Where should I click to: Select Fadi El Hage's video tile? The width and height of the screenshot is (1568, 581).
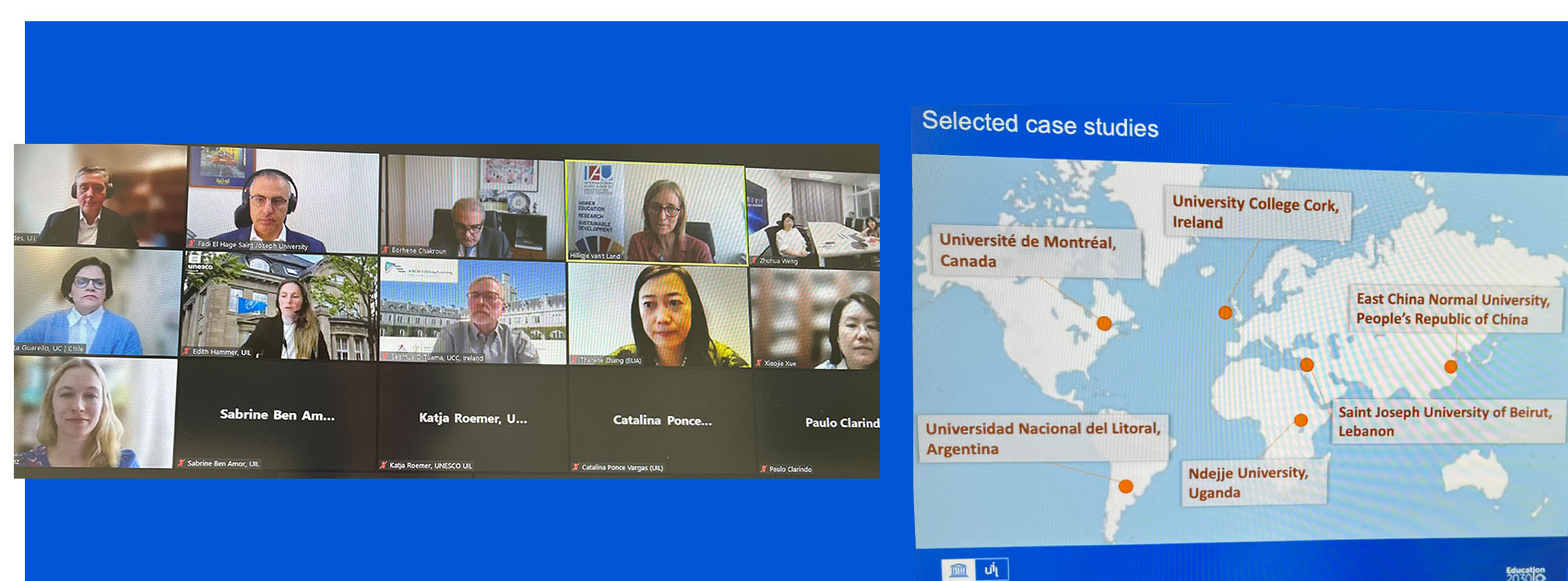[283, 199]
